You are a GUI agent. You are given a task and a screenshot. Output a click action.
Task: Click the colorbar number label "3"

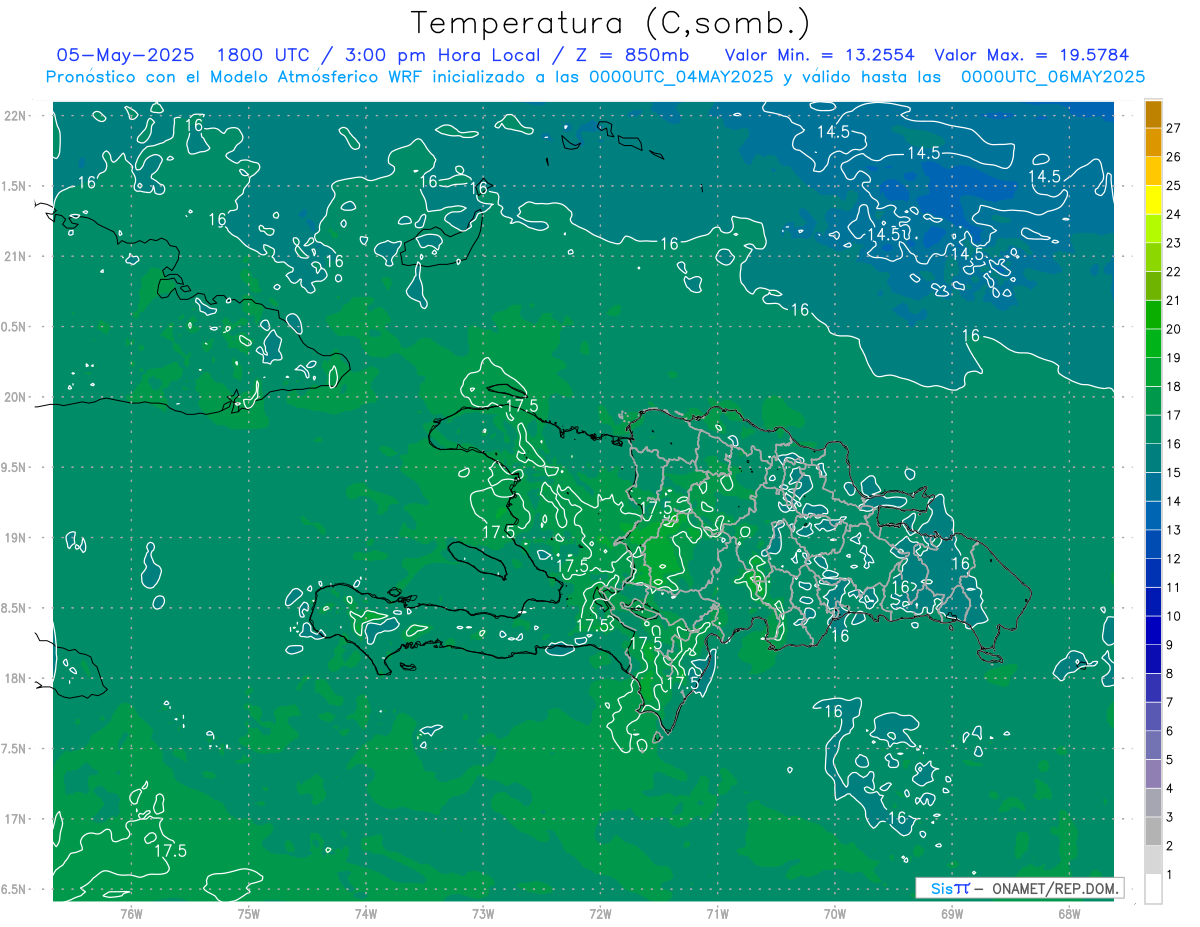(1171, 817)
